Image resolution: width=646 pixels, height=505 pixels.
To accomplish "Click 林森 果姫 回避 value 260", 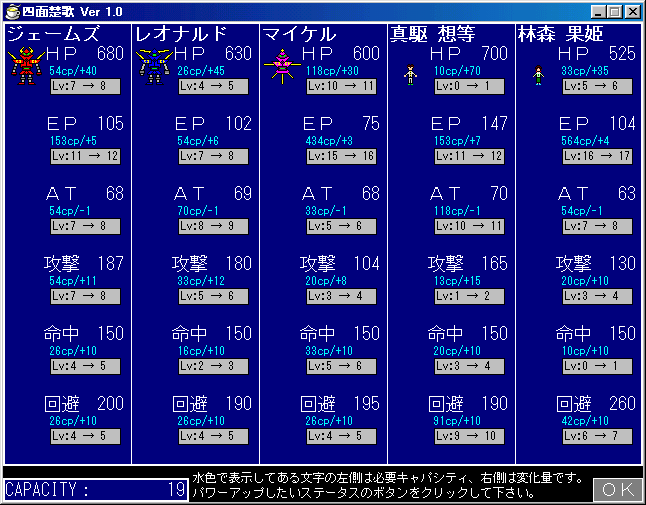I will click(x=622, y=404).
